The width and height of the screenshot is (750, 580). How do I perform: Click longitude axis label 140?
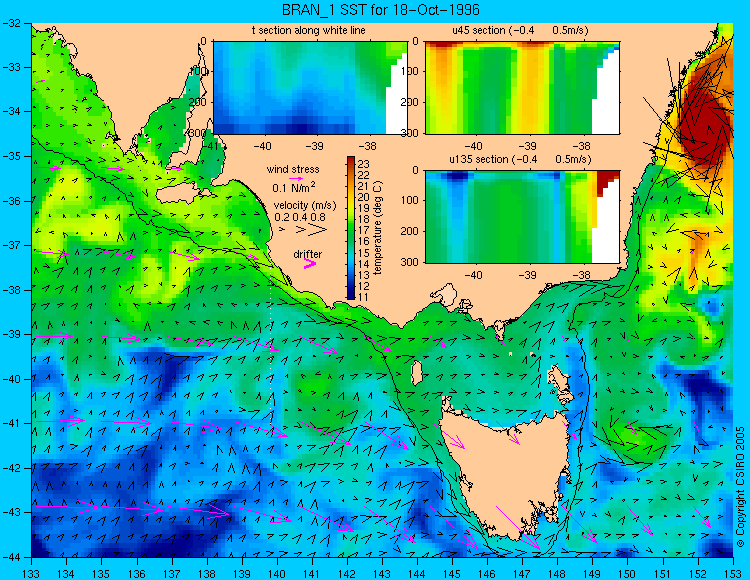[277, 574]
